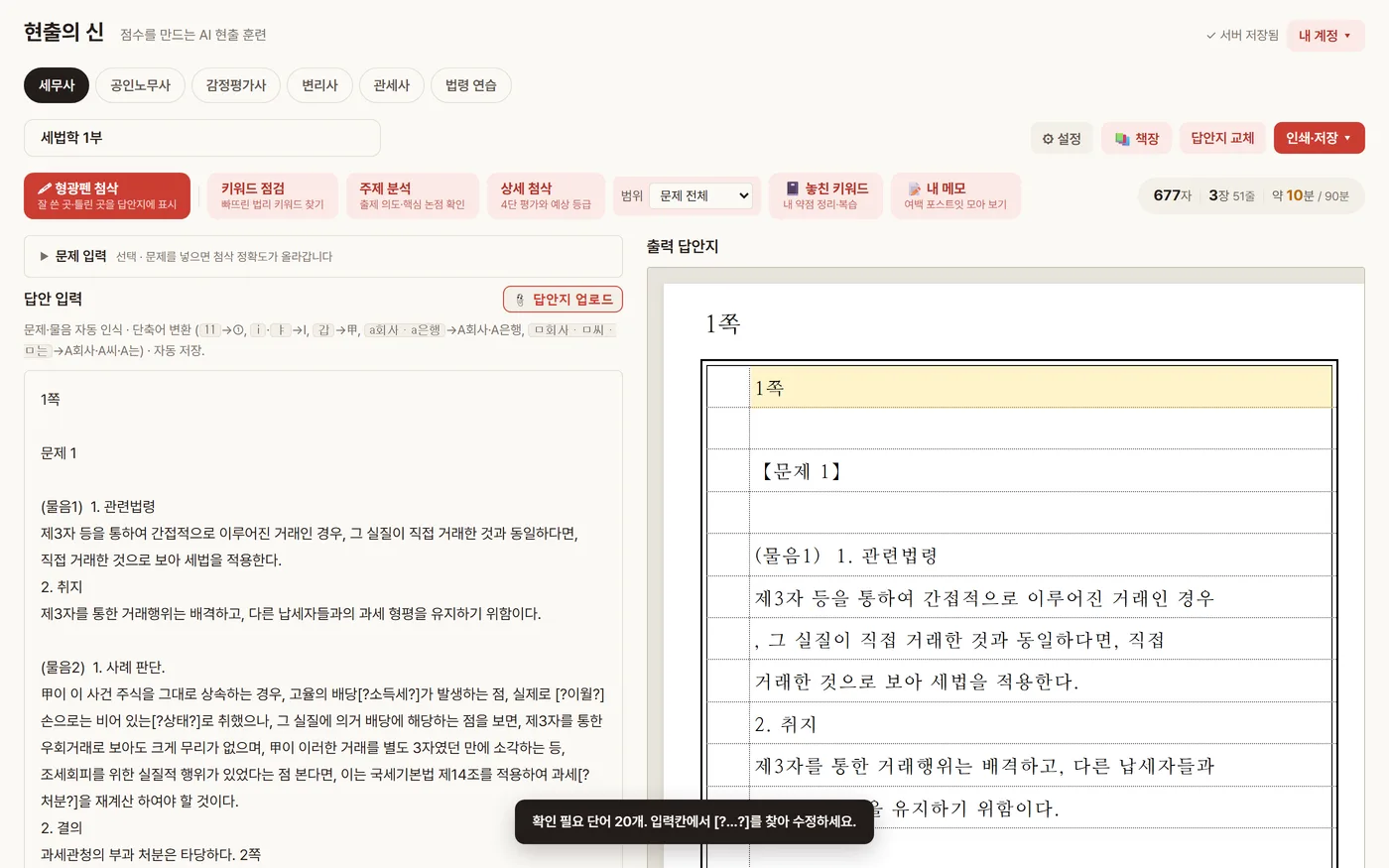
Task: Click the 약 10분 / 90분 time estimate
Action: 1311,195
